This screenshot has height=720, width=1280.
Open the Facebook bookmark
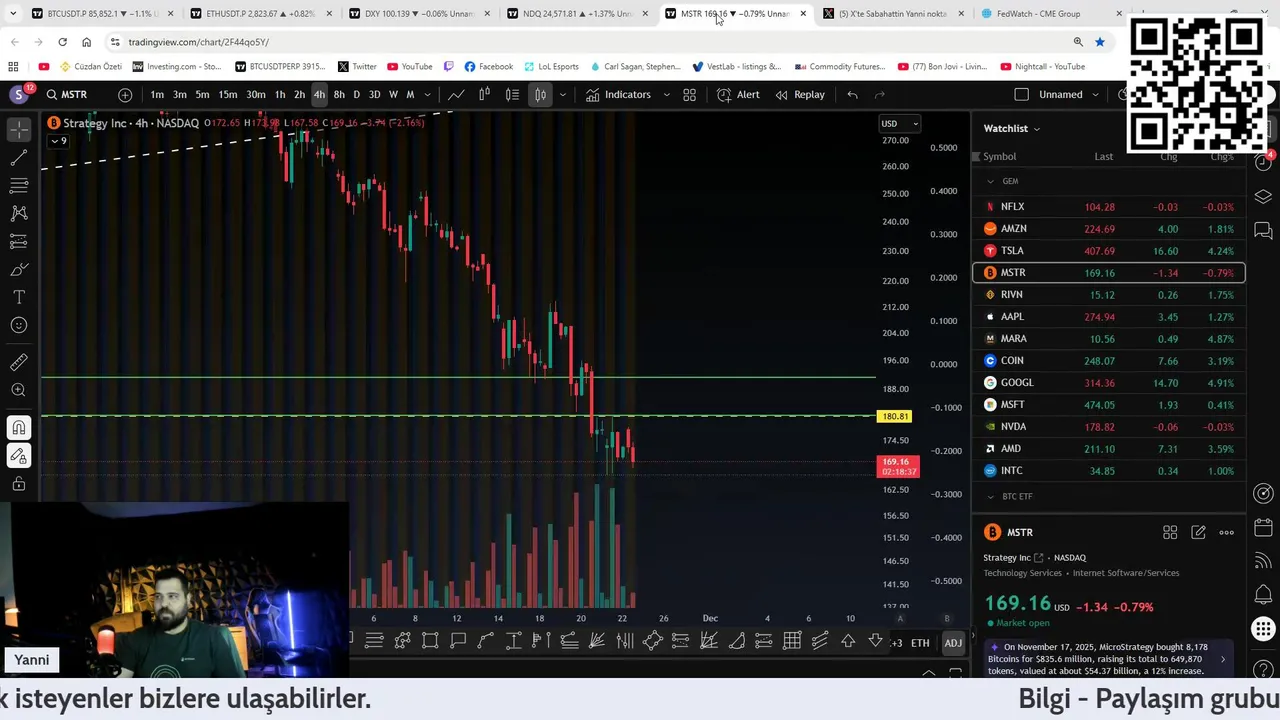[489, 67]
